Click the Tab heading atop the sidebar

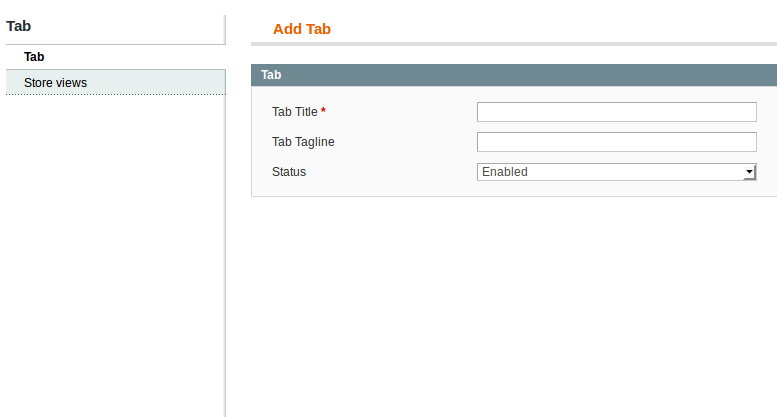pyautogui.click(x=18, y=26)
